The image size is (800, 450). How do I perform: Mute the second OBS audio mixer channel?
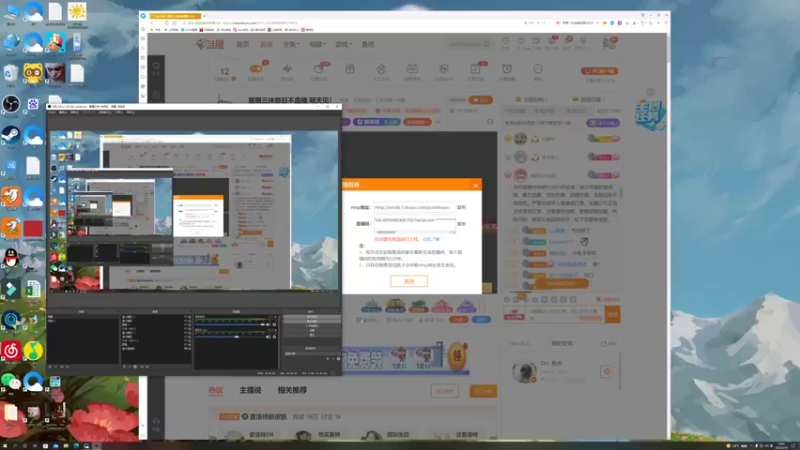coord(269,337)
